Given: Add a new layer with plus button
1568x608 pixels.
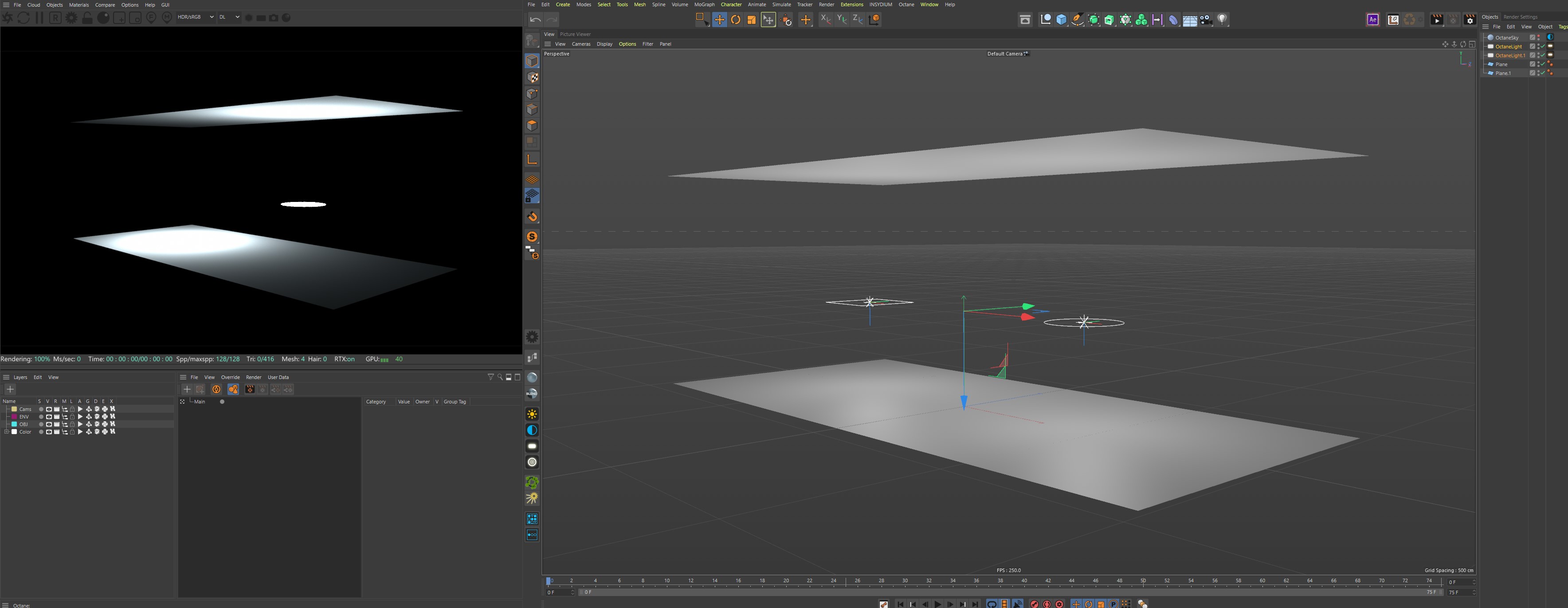Looking at the screenshot, I should [x=10, y=389].
